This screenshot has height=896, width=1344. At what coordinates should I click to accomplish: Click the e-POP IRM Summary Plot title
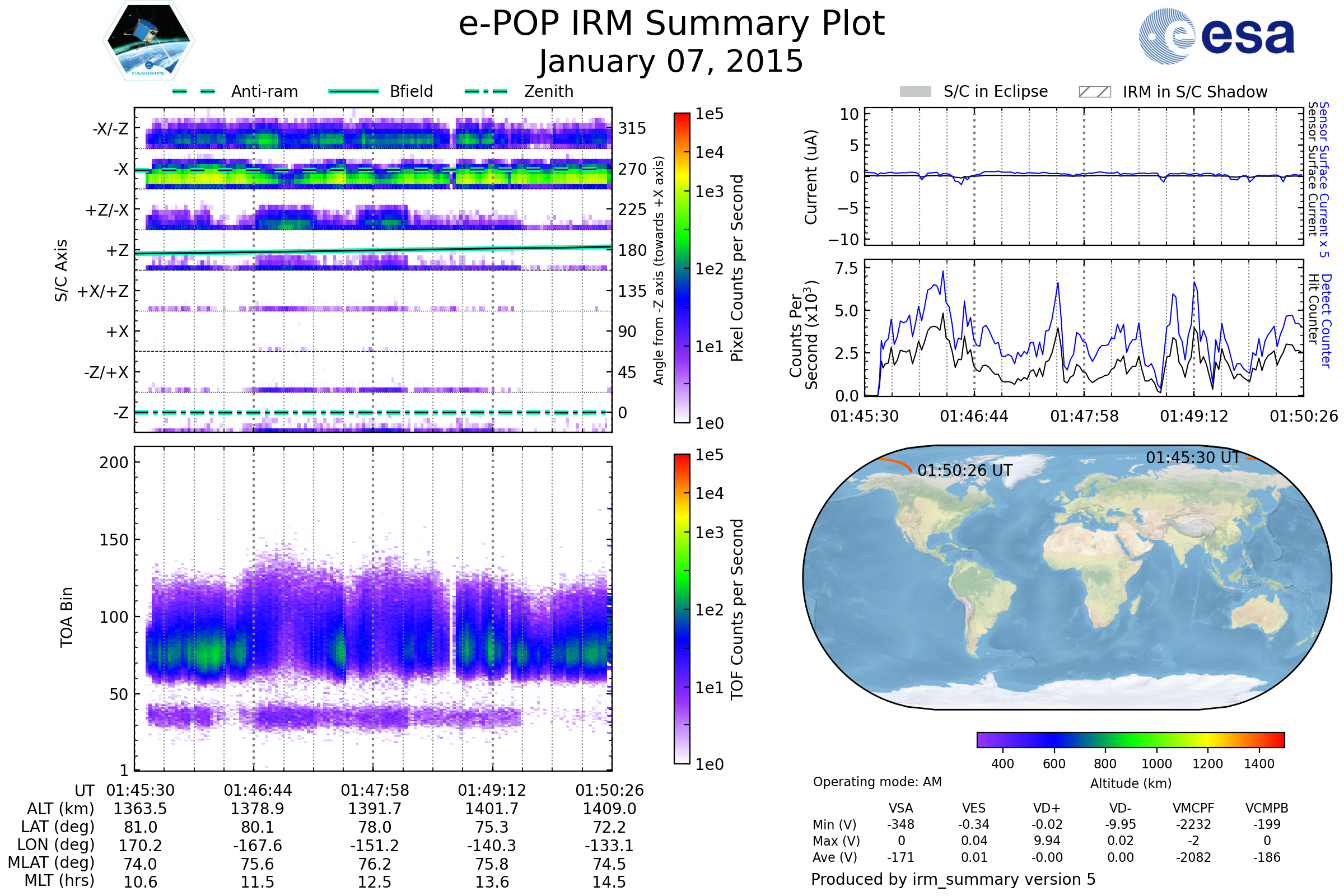(671, 24)
